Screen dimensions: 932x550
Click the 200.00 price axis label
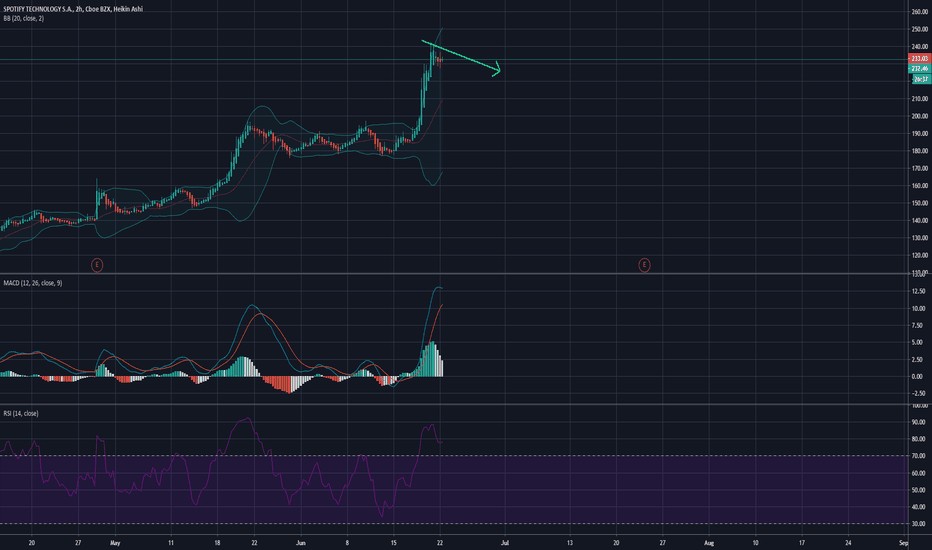tap(920, 116)
